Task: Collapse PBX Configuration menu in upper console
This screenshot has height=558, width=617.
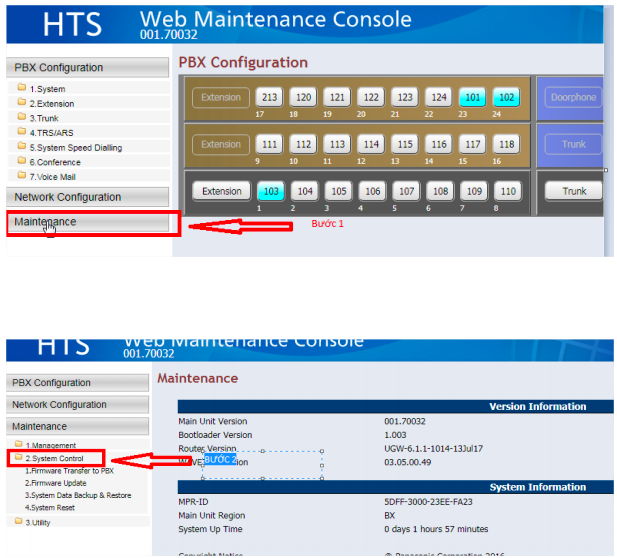Action: point(88,67)
